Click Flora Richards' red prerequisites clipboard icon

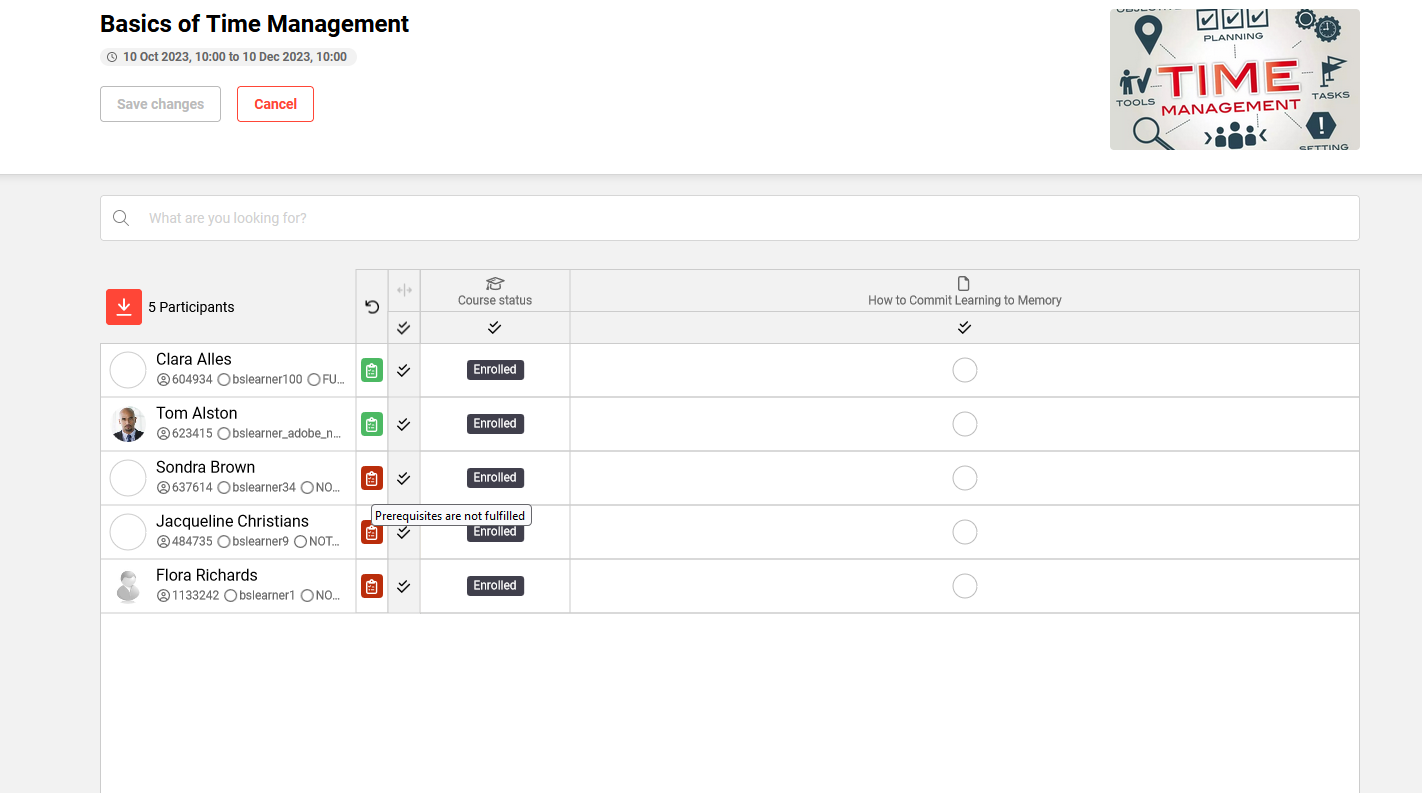[372, 587]
